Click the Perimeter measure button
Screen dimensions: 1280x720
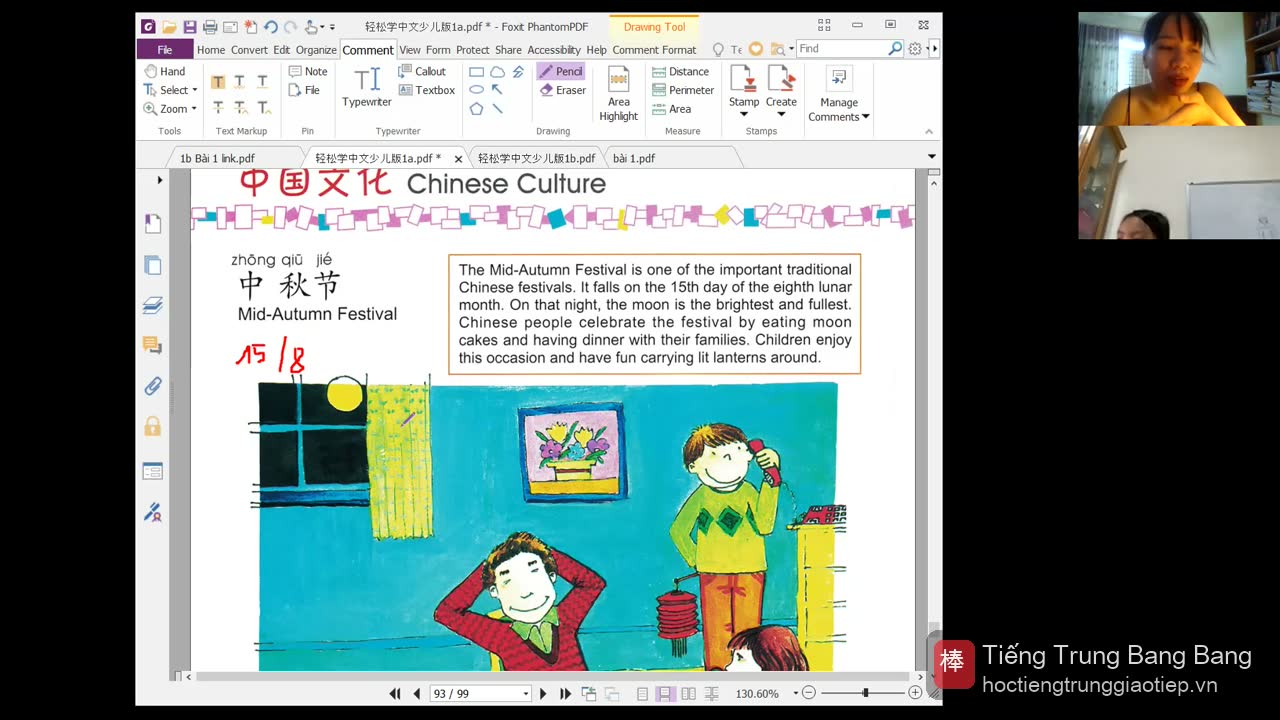(x=683, y=90)
